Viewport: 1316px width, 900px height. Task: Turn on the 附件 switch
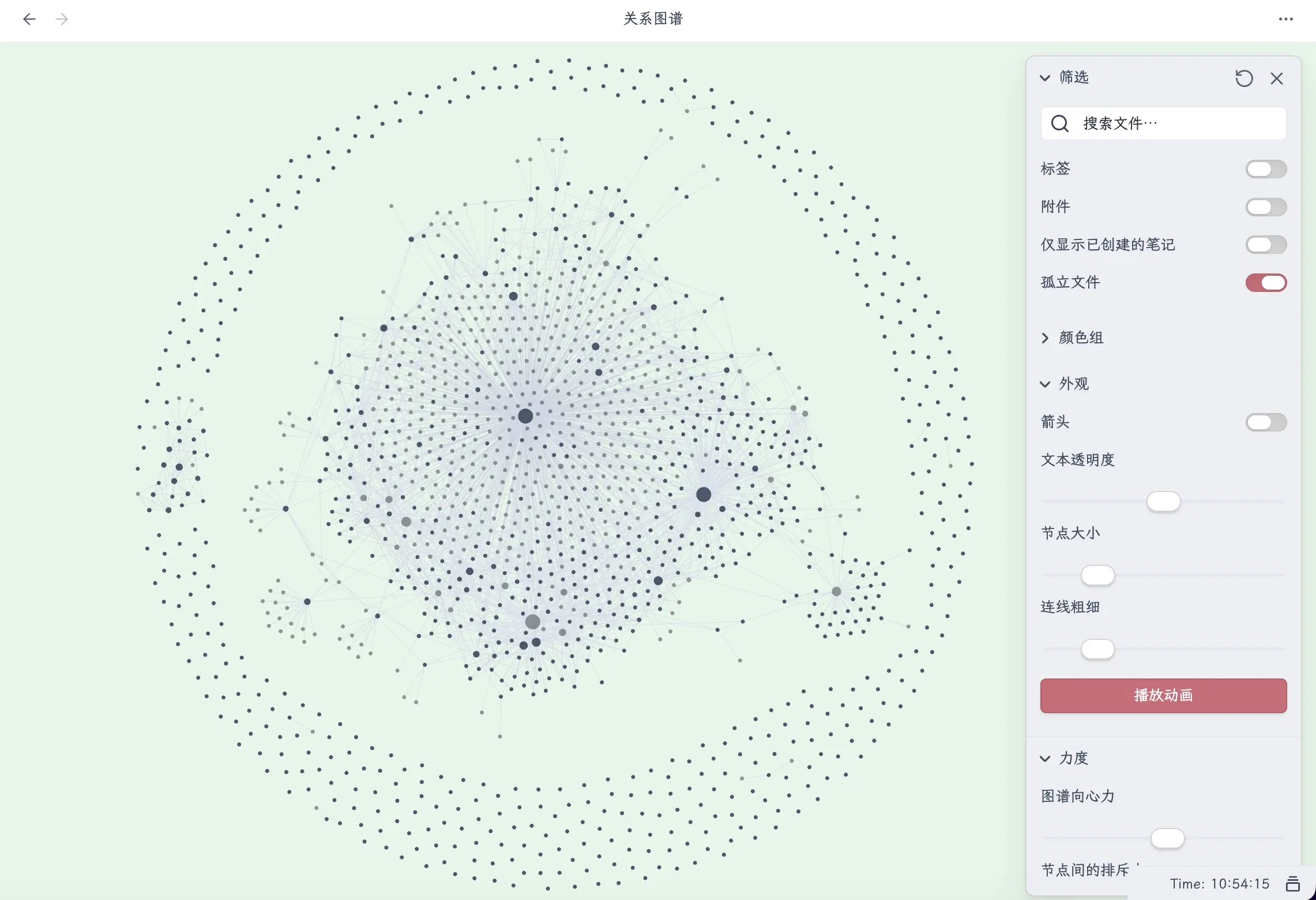click(1265, 207)
